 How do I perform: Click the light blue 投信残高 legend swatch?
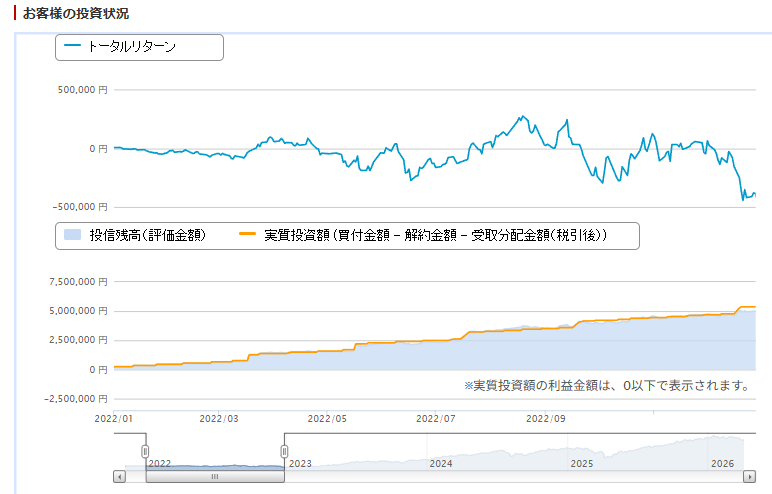(72, 236)
